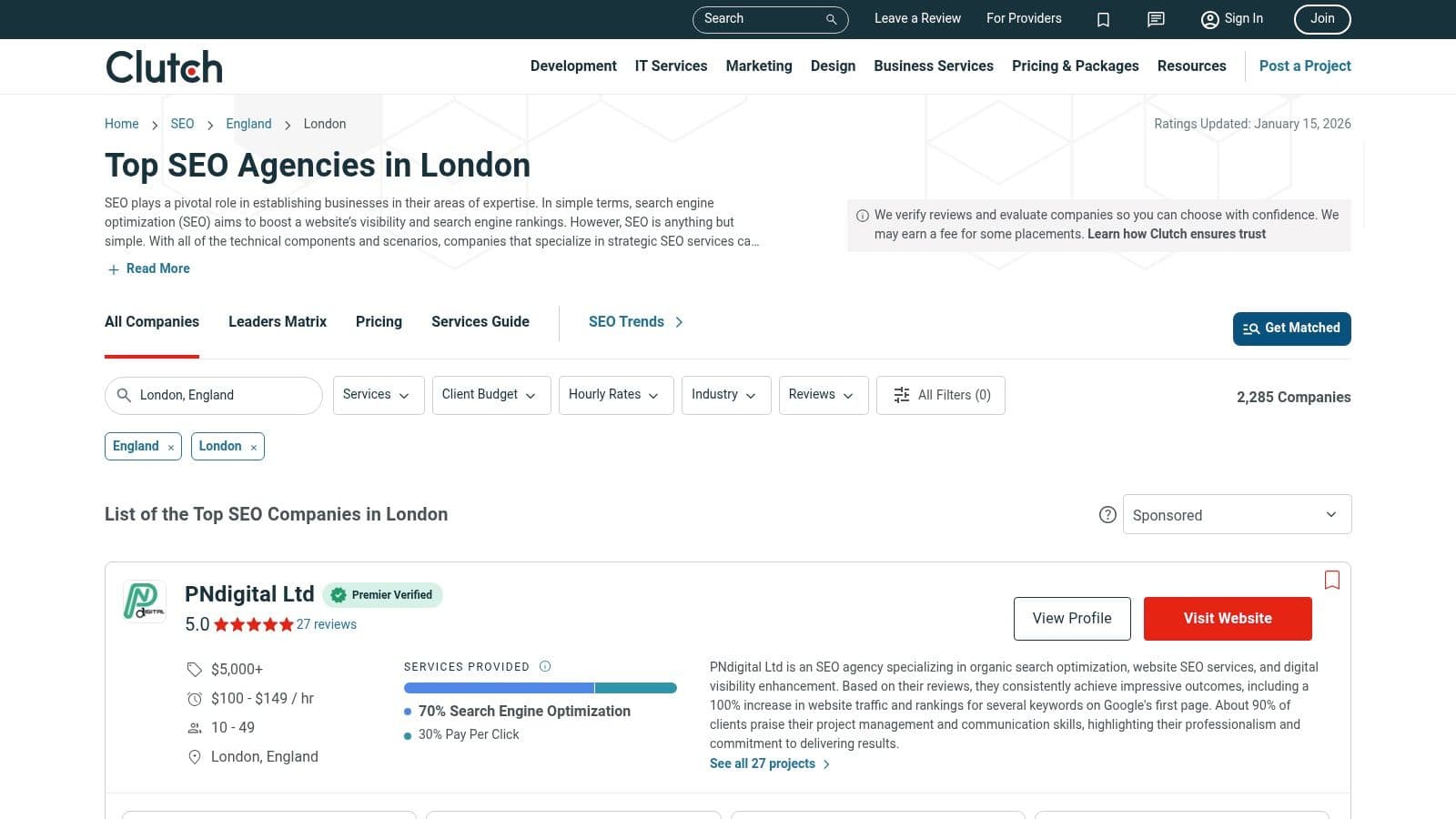The image size is (1456, 819).
Task: Click the Sign In account icon
Action: tap(1209, 19)
